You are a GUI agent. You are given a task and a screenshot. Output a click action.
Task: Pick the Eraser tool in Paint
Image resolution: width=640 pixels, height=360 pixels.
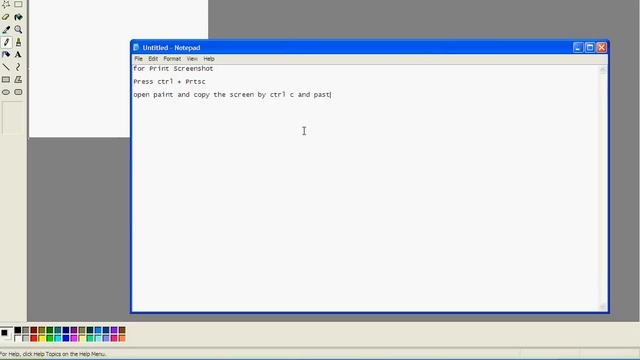6,17
